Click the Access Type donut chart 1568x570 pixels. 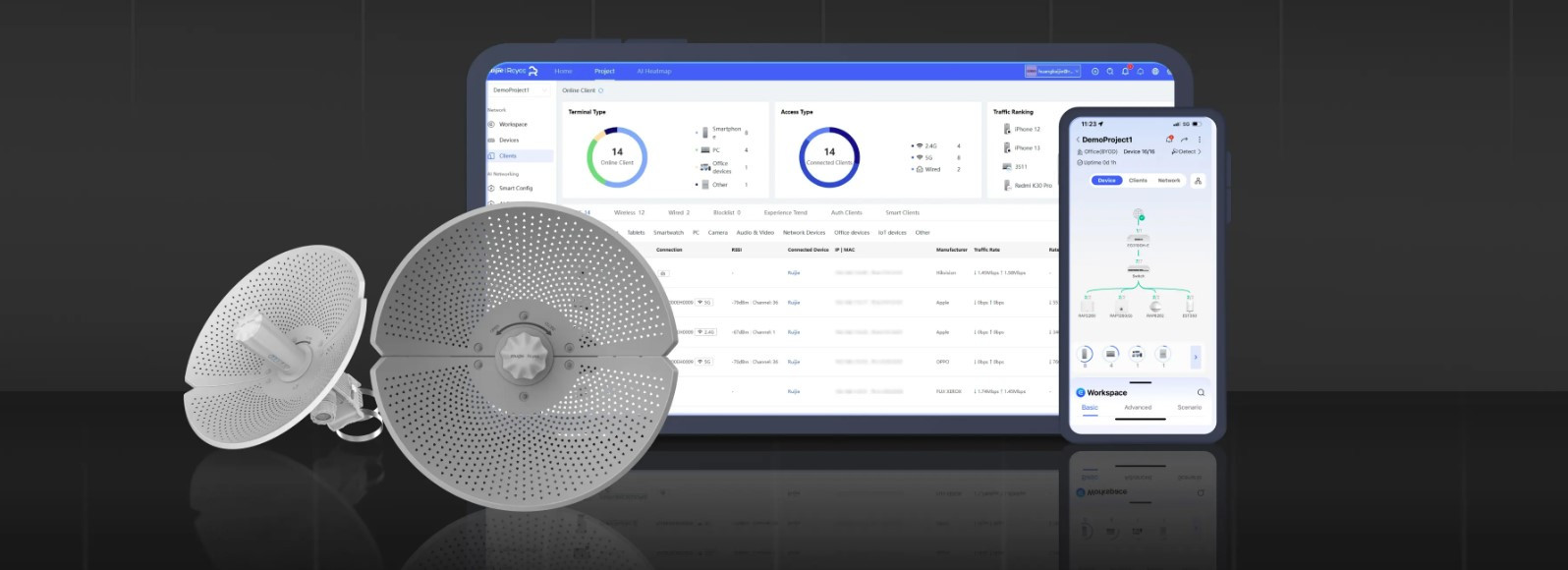point(829,157)
